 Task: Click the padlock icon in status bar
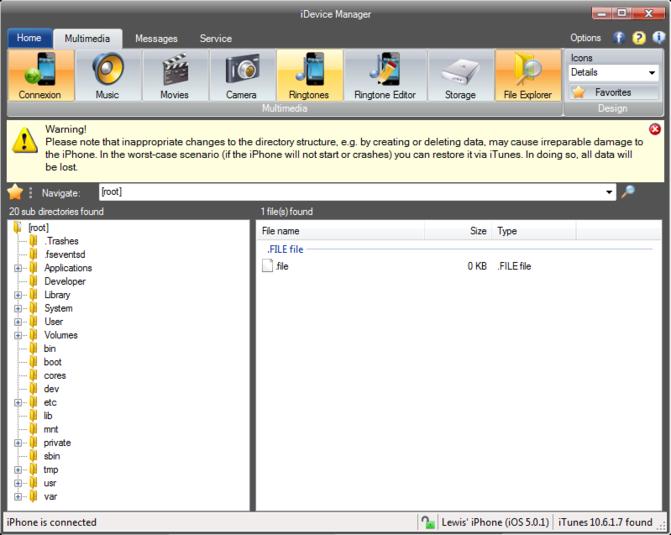coord(427,522)
